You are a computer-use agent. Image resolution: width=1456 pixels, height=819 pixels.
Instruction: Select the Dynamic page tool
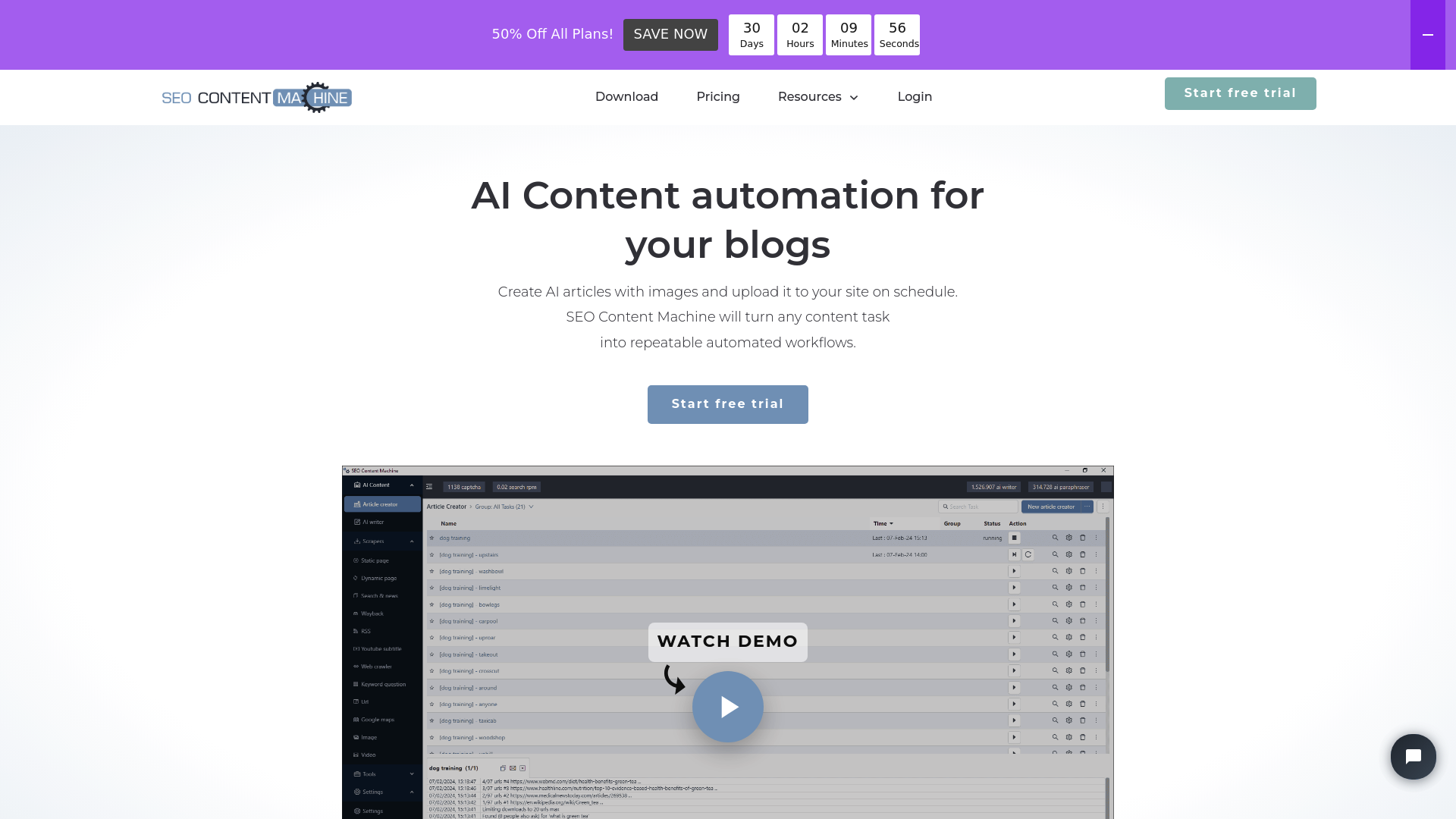click(x=379, y=578)
